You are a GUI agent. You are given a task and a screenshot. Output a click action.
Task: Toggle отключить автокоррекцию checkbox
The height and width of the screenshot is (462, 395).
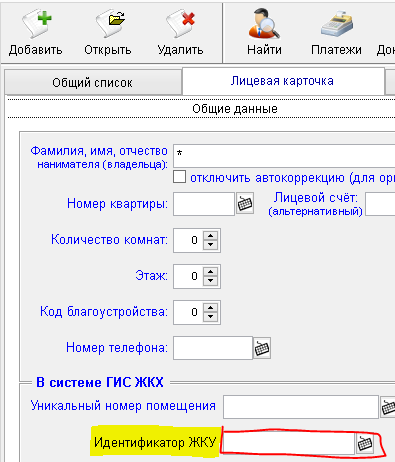coord(179,177)
